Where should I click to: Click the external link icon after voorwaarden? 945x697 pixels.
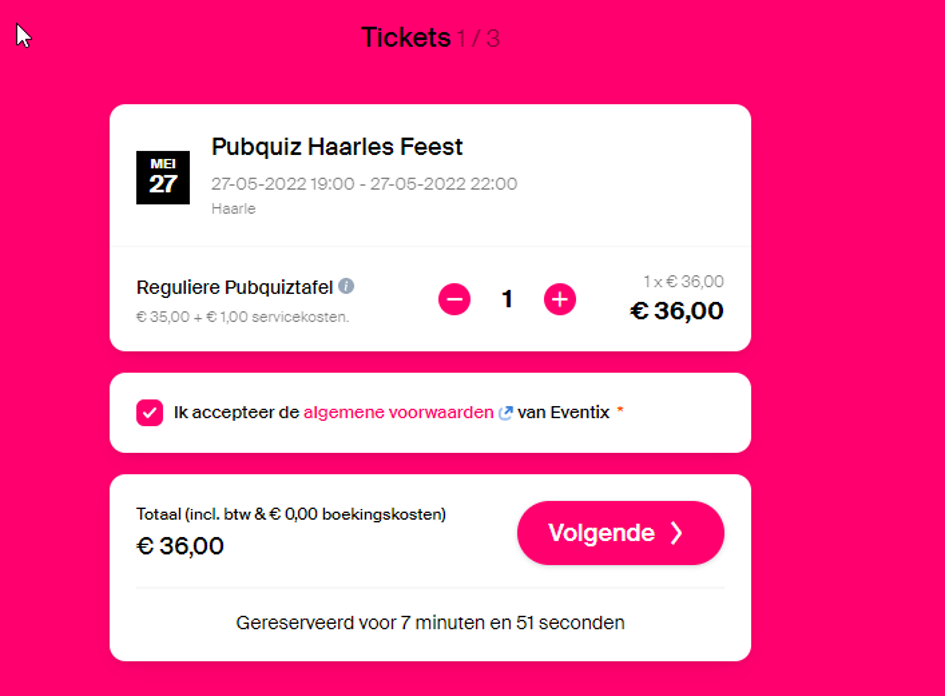505,413
